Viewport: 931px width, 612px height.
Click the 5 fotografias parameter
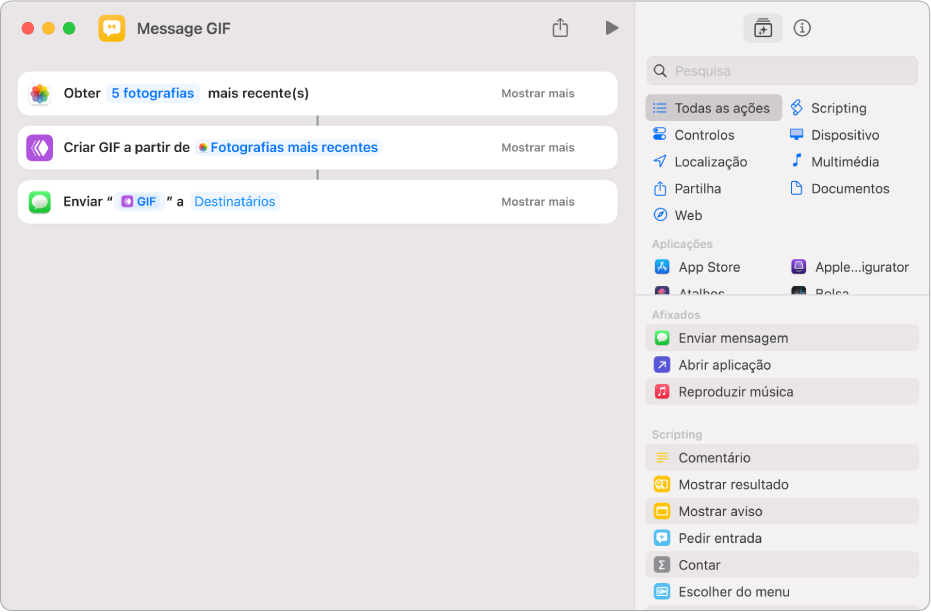tap(153, 93)
